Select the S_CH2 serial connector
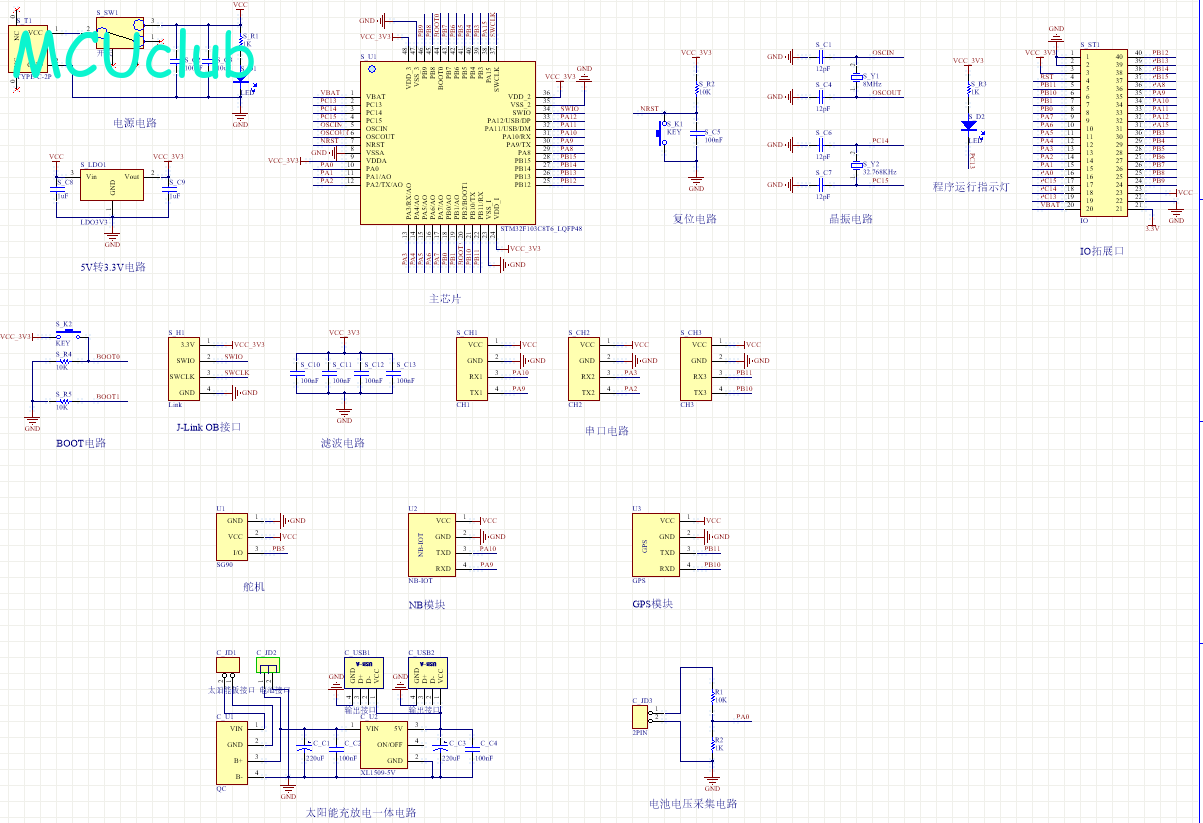 tap(585, 369)
